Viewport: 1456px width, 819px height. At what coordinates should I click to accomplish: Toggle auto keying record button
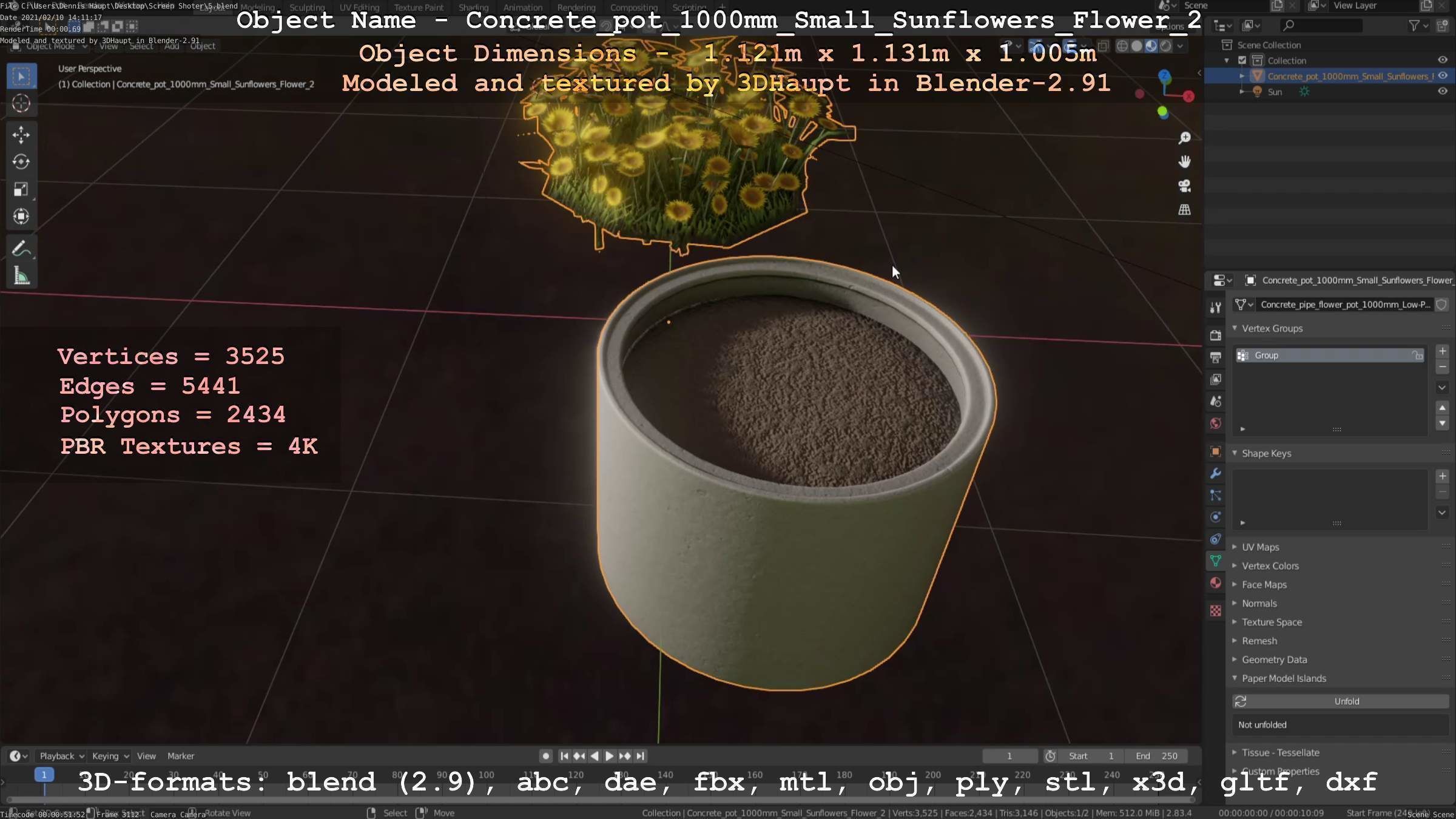pyautogui.click(x=545, y=756)
